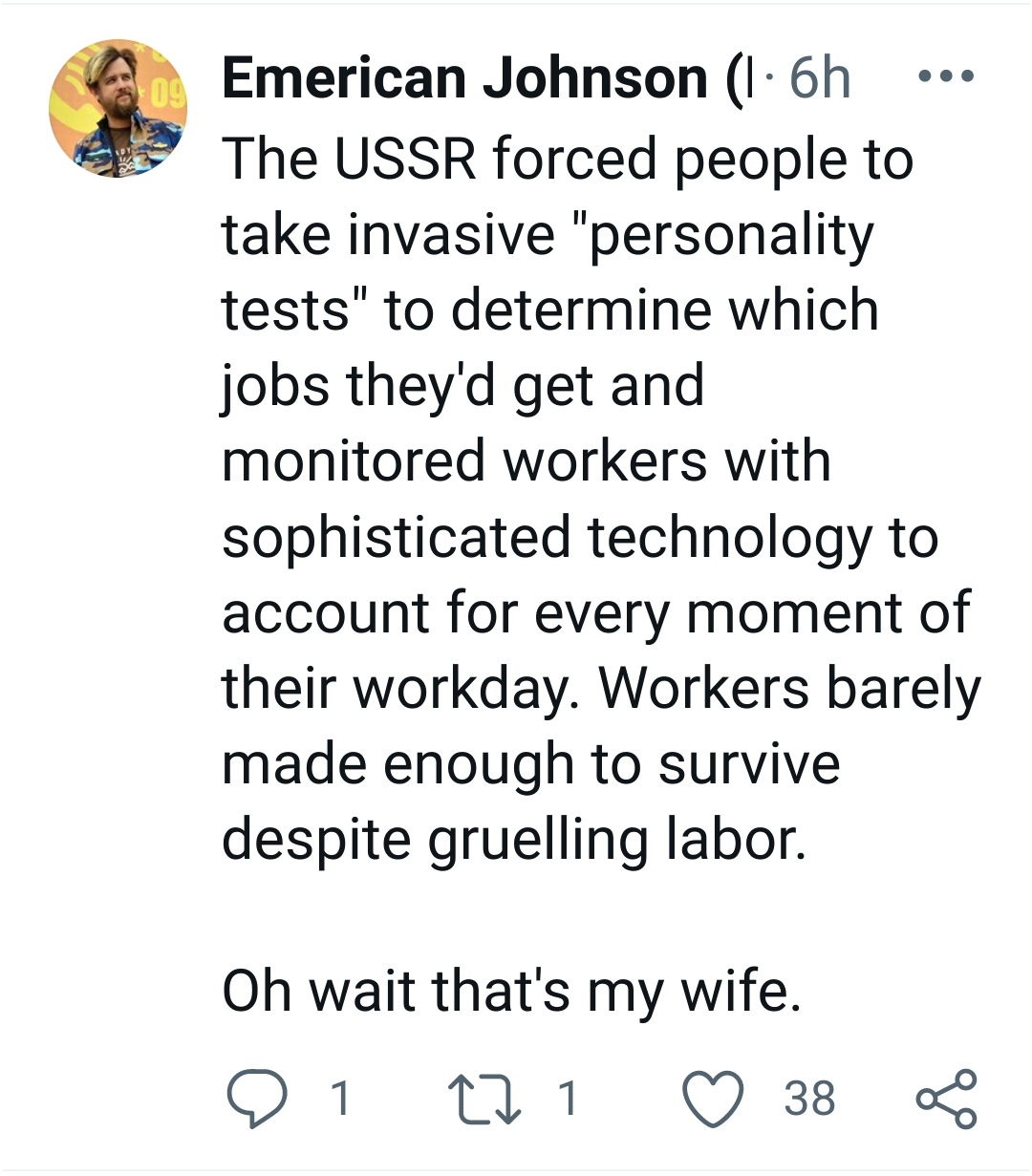The height and width of the screenshot is (1176, 1032).
Task: Like the tweet with the heart icon
Action: coord(715,1099)
